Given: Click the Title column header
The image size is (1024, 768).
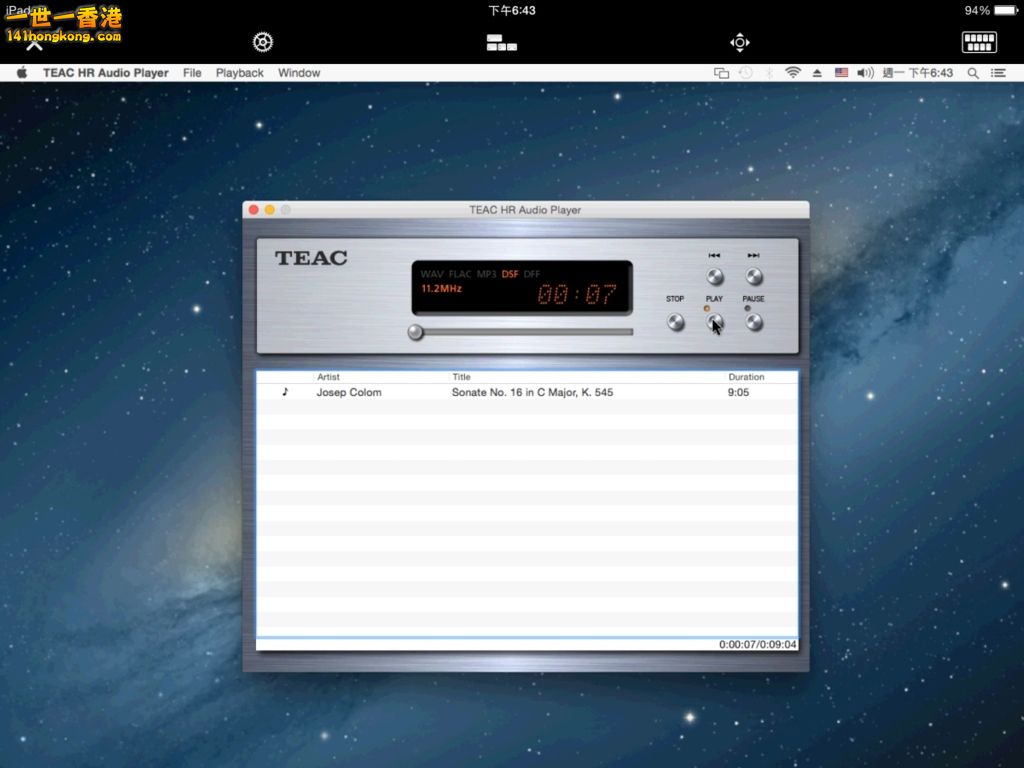Looking at the screenshot, I should click(462, 377).
